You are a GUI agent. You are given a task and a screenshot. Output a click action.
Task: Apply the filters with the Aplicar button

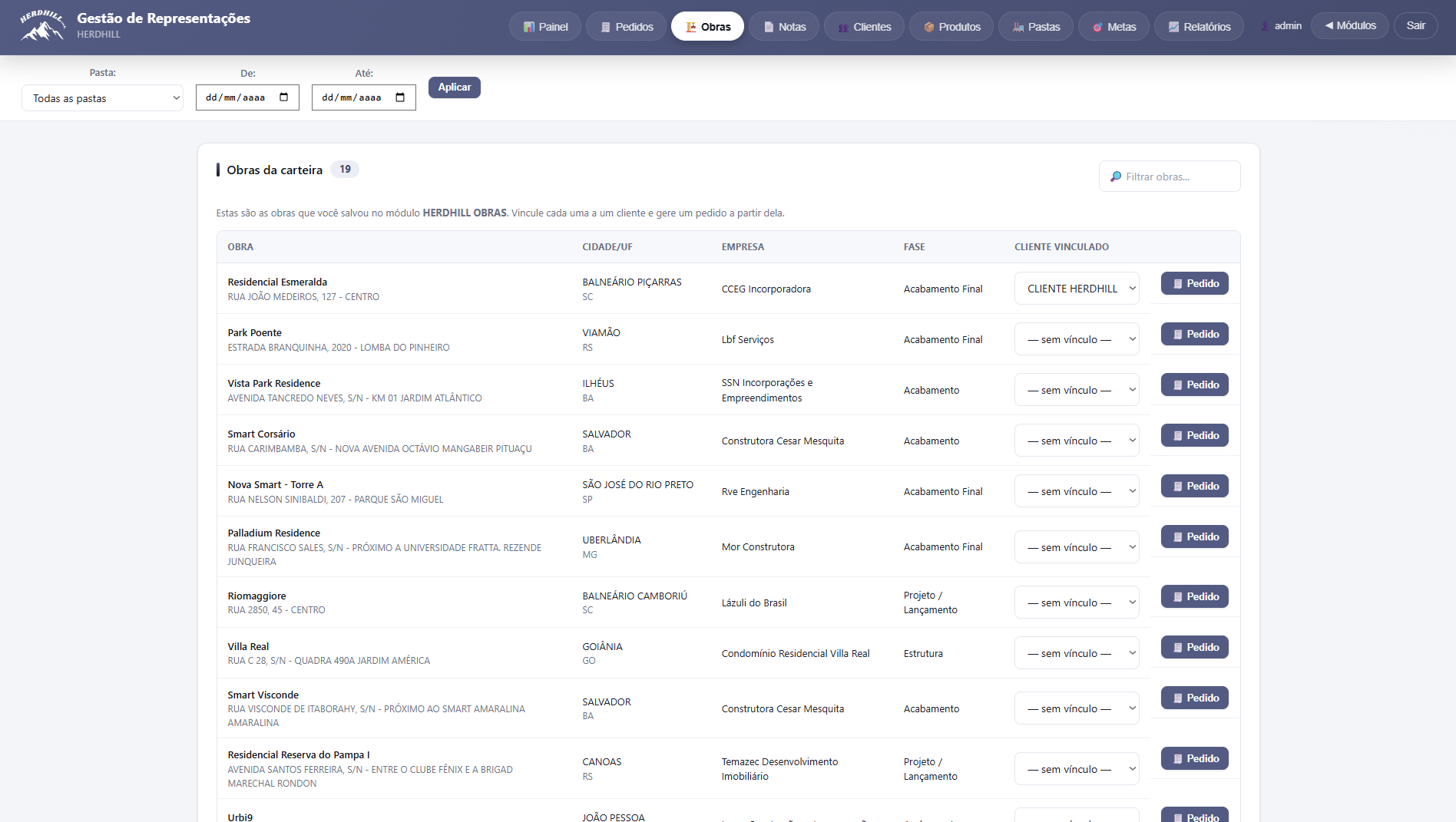click(x=455, y=87)
